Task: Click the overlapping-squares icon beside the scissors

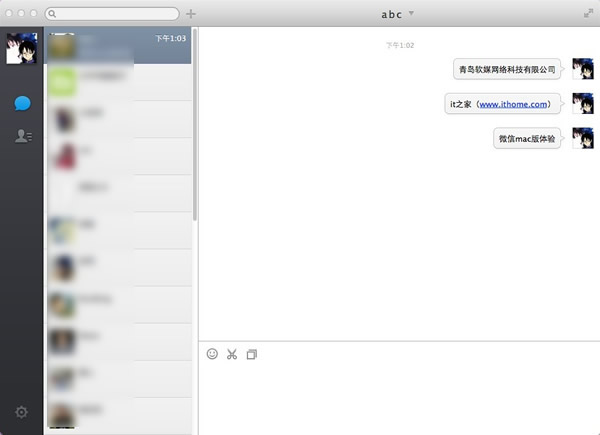Action: [252, 354]
